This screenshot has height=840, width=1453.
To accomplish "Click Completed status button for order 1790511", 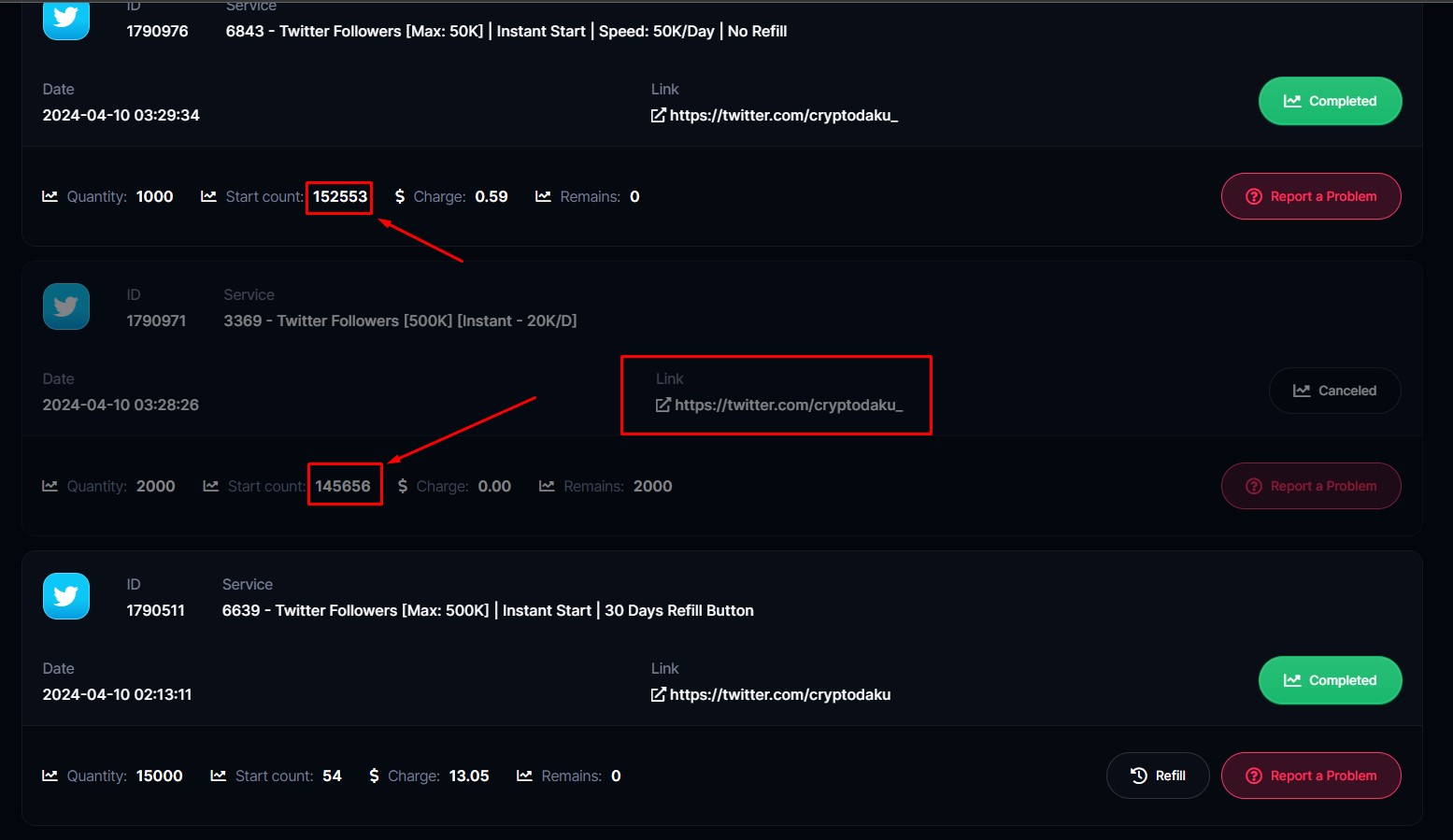I will click(1330, 680).
